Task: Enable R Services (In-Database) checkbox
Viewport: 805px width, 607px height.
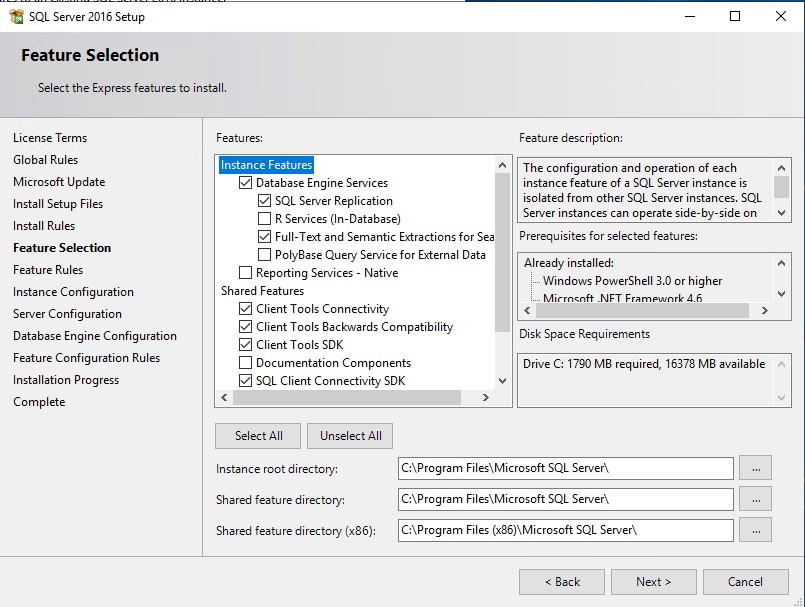Action: (x=264, y=219)
